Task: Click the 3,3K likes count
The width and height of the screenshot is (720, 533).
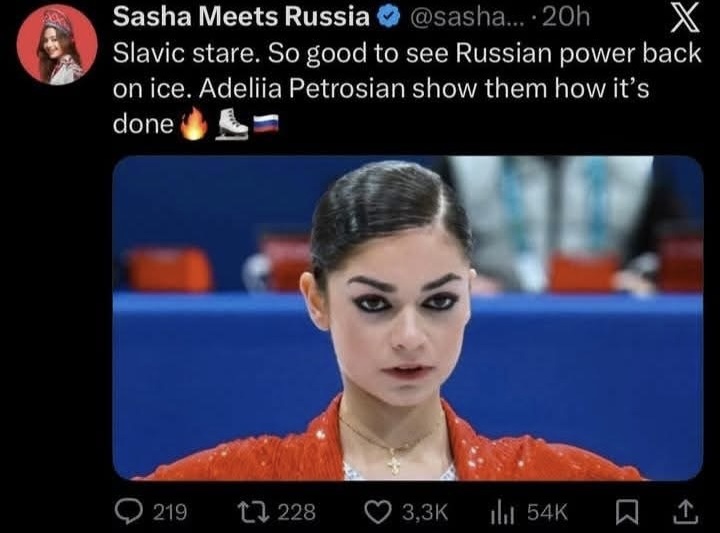Action: pos(425,512)
